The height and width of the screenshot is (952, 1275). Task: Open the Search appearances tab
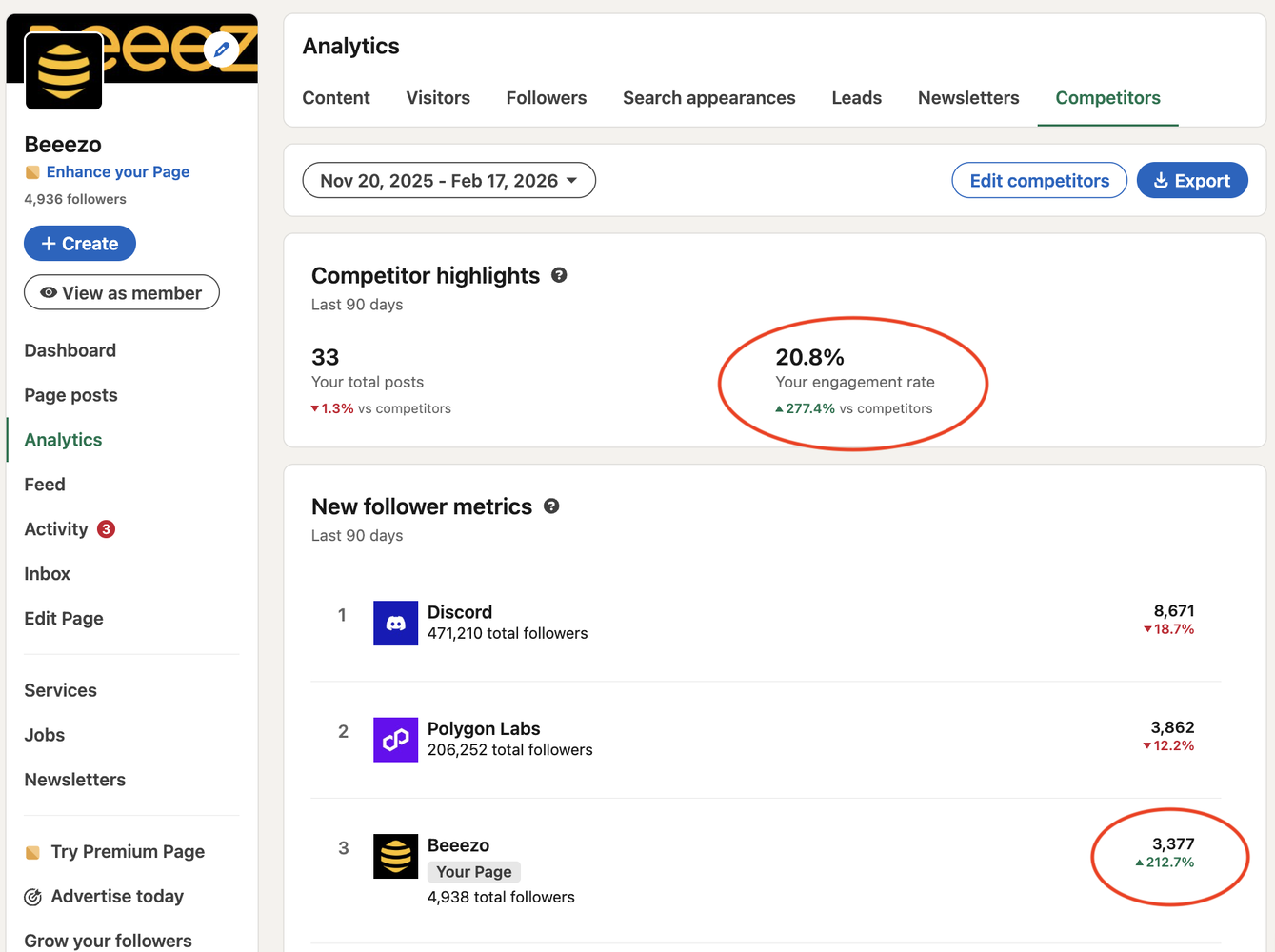(709, 98)
